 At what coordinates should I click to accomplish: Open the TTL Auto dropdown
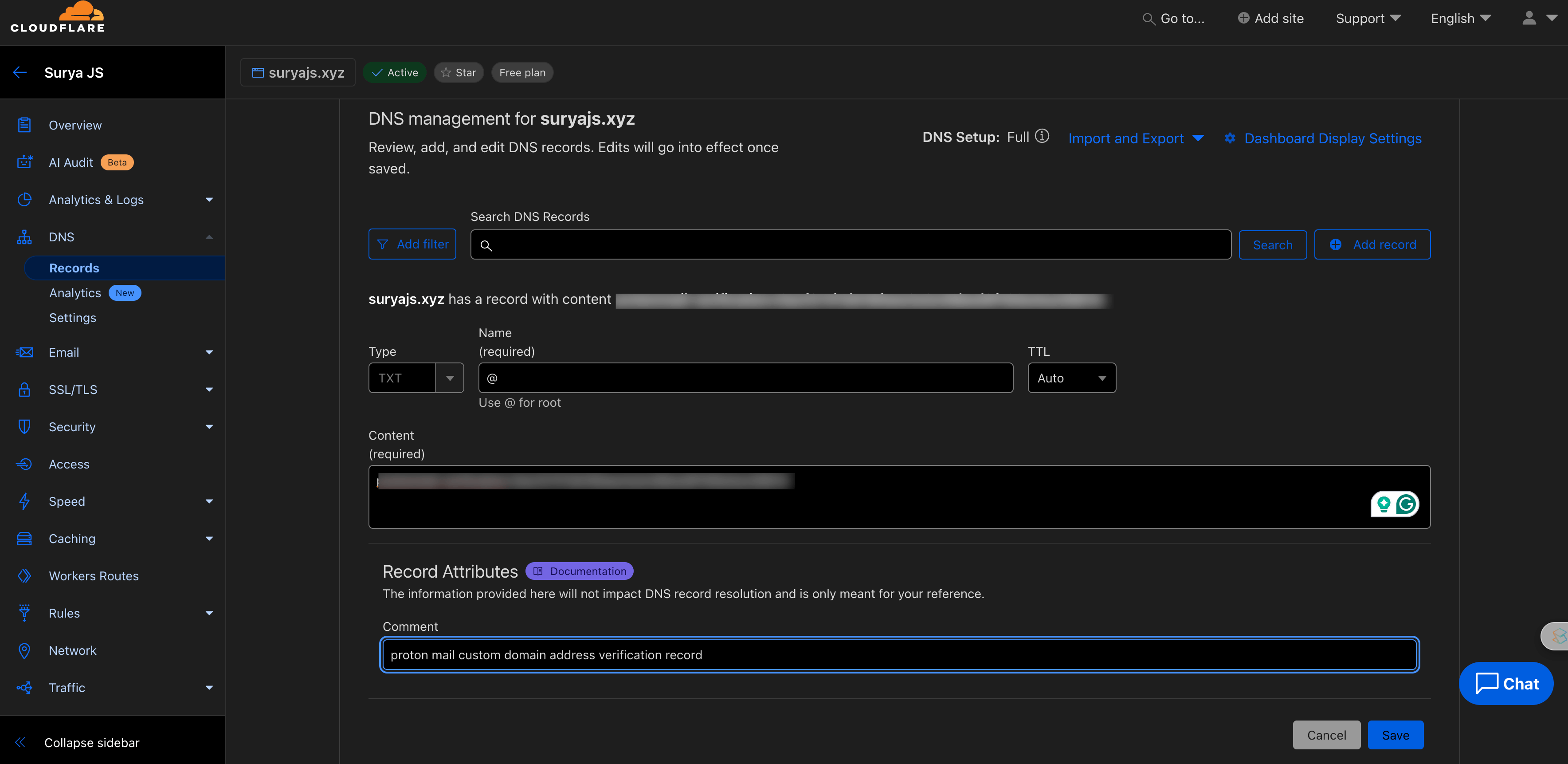tap(1072, 378)
